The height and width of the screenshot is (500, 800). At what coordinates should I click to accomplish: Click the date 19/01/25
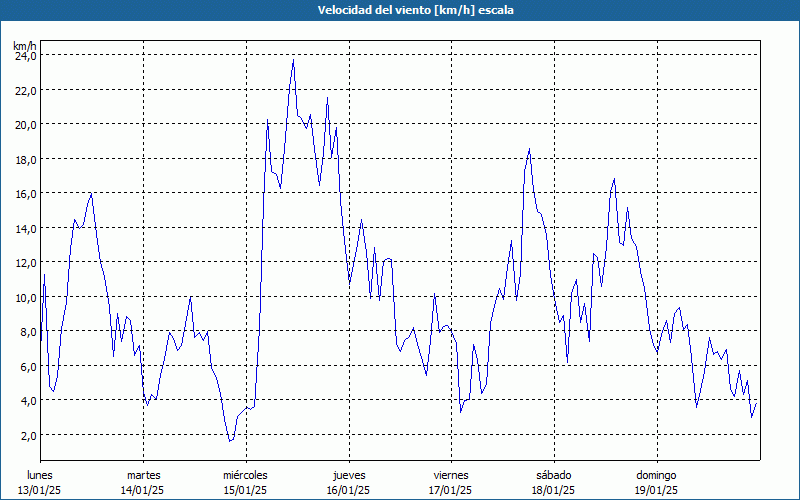656,490
